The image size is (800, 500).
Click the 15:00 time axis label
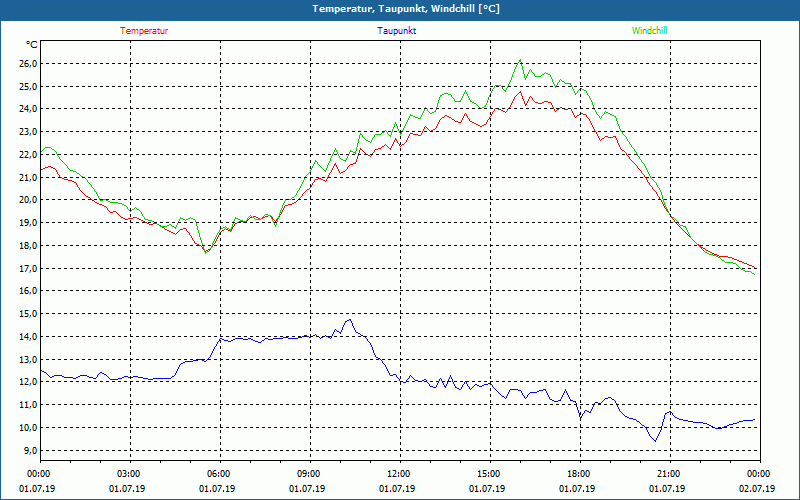pyautogui.click(x=490, y=474)
